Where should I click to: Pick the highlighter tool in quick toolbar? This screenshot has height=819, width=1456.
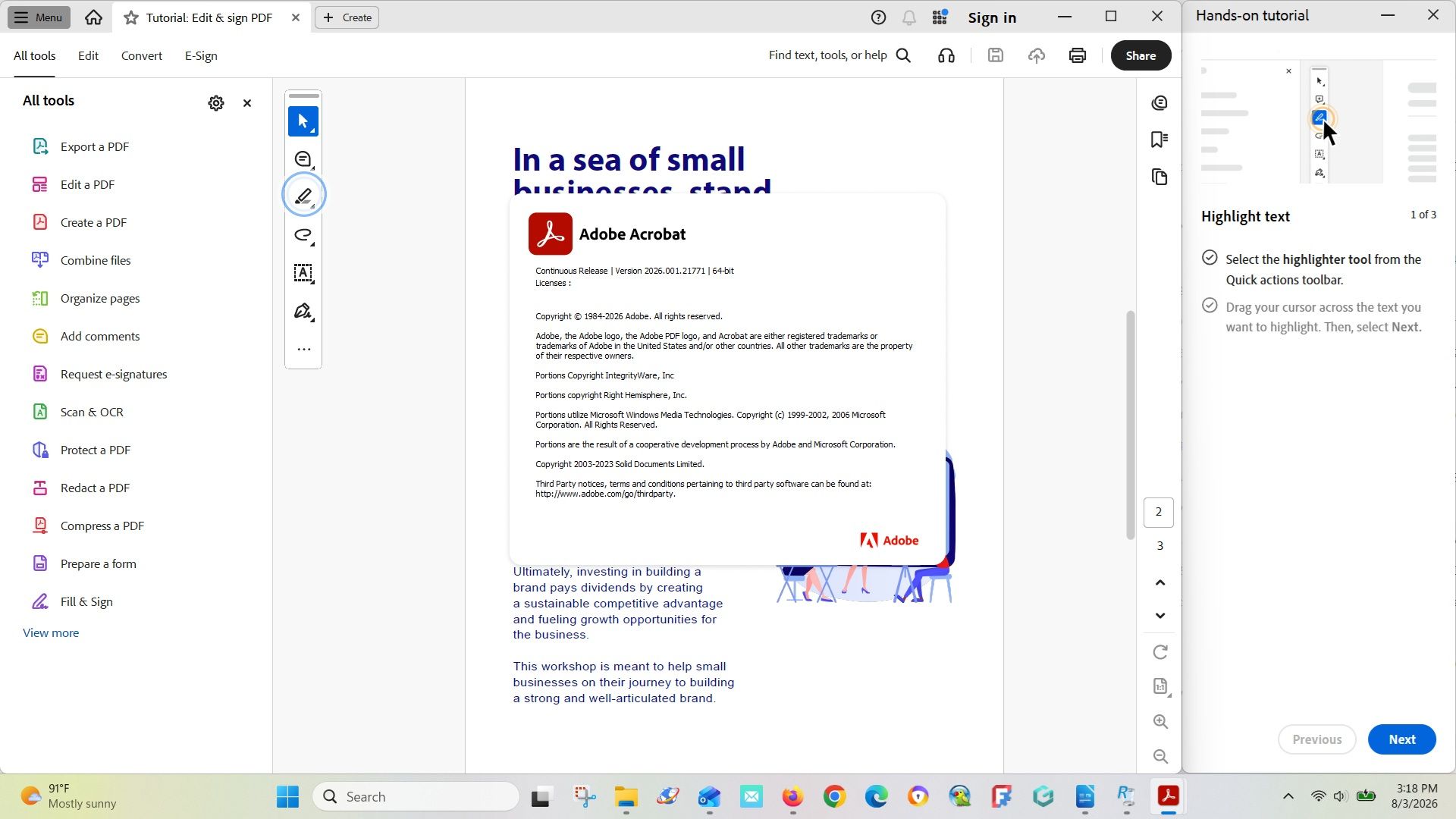click(x=303, y=196)
